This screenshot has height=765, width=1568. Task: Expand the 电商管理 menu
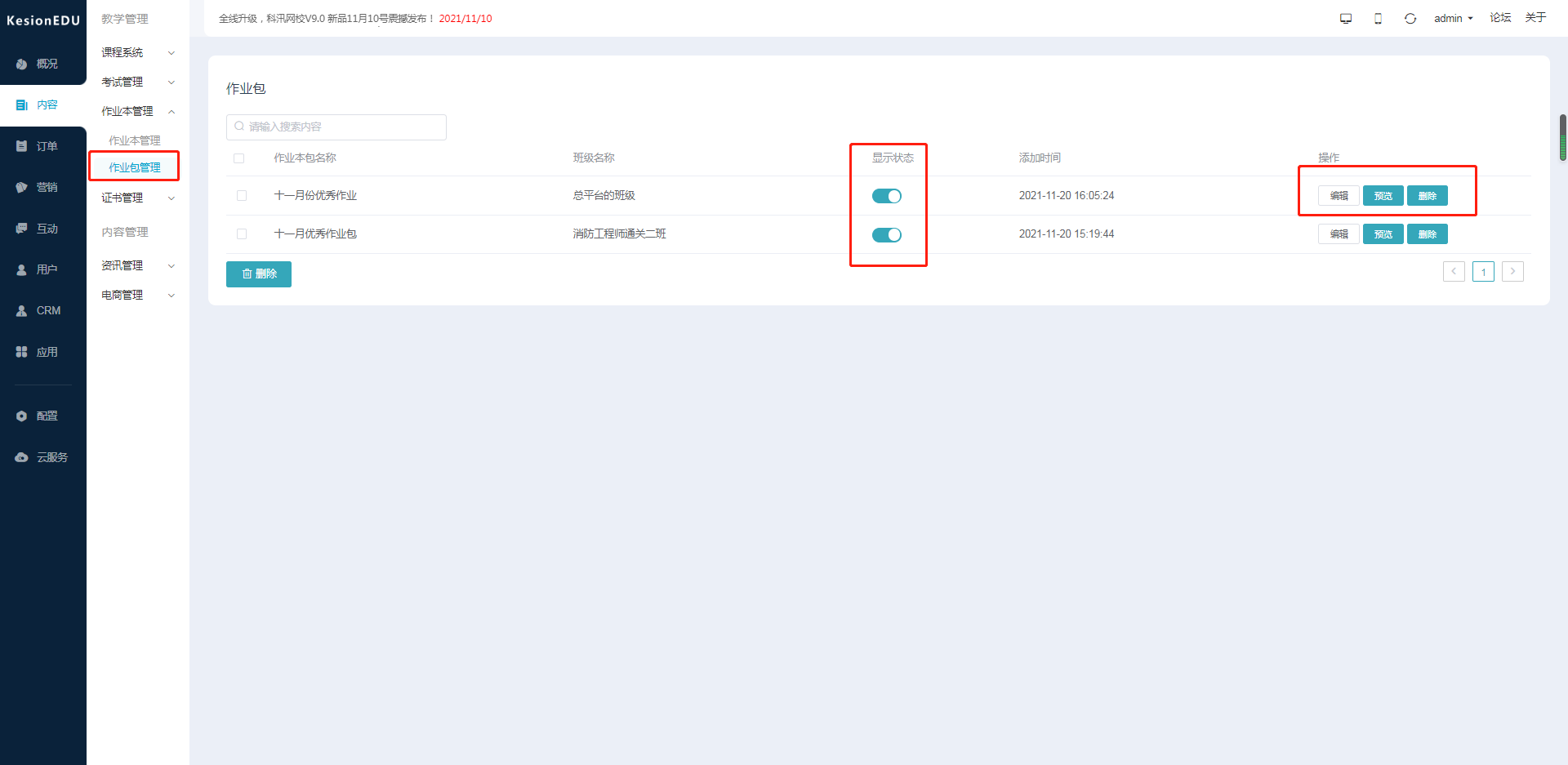137,295
